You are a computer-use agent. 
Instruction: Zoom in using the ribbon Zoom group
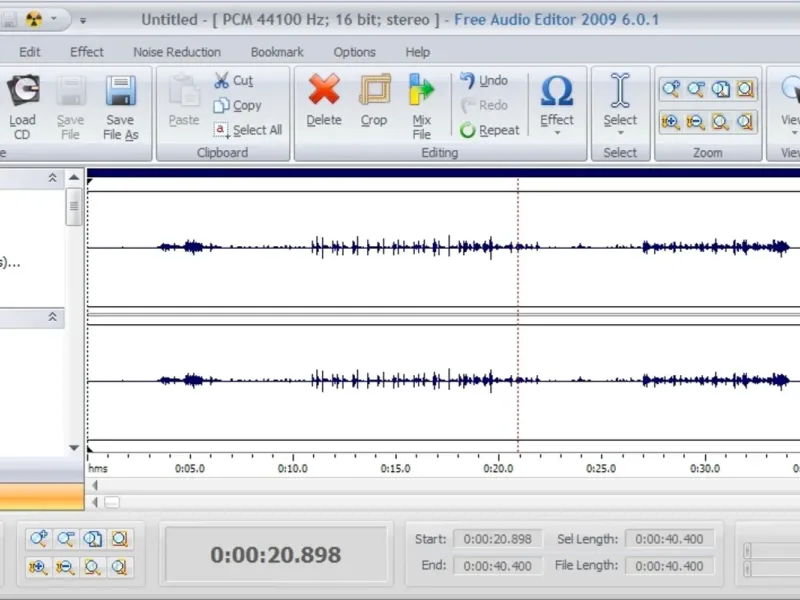point(670,89)
